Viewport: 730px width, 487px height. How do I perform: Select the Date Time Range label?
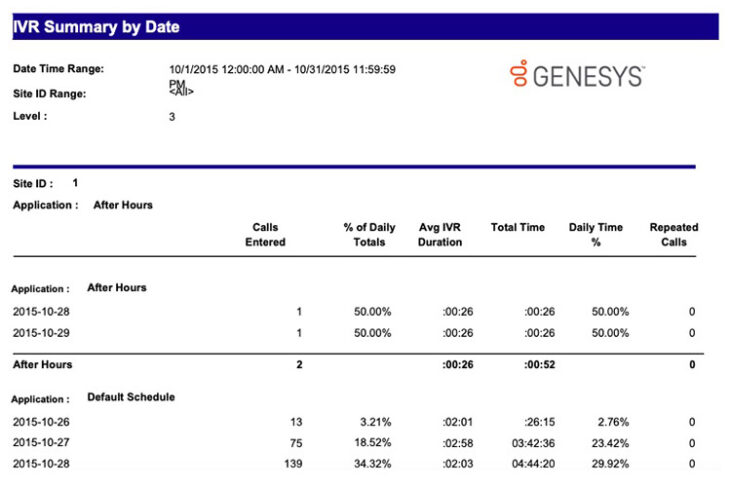coord(58,69)
